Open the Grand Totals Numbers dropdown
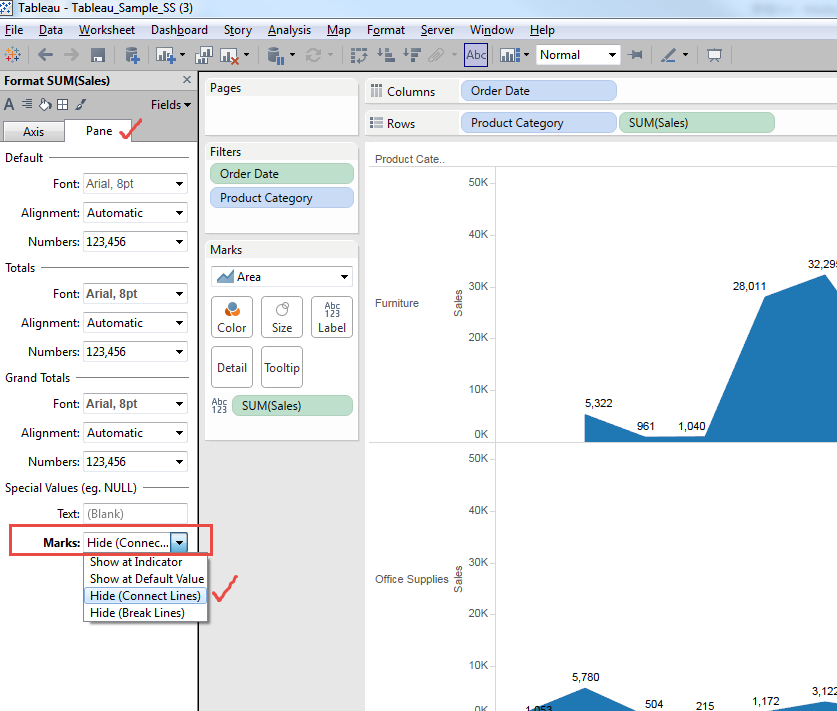 pos(136,461)
